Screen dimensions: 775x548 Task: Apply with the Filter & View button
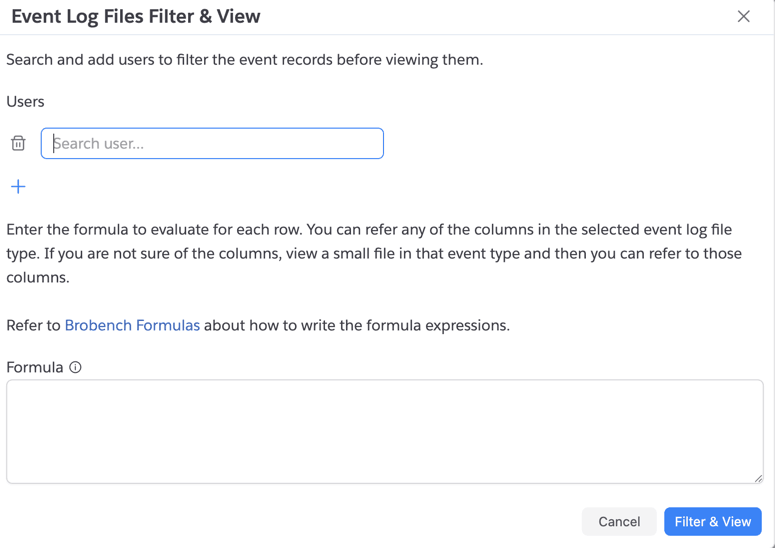coord(712,521)
